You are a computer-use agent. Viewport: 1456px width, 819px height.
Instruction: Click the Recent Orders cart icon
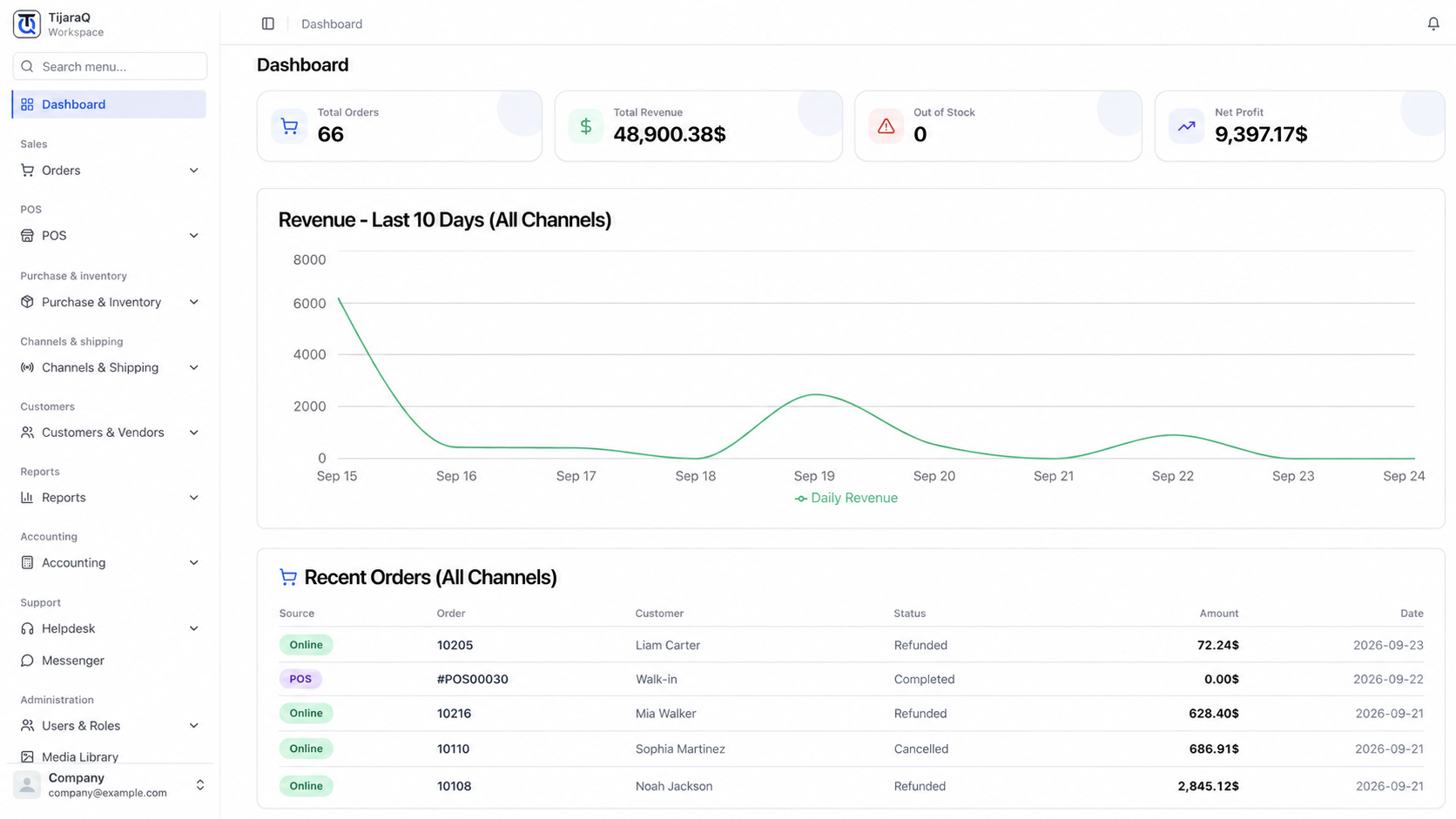tap(288, 577)
